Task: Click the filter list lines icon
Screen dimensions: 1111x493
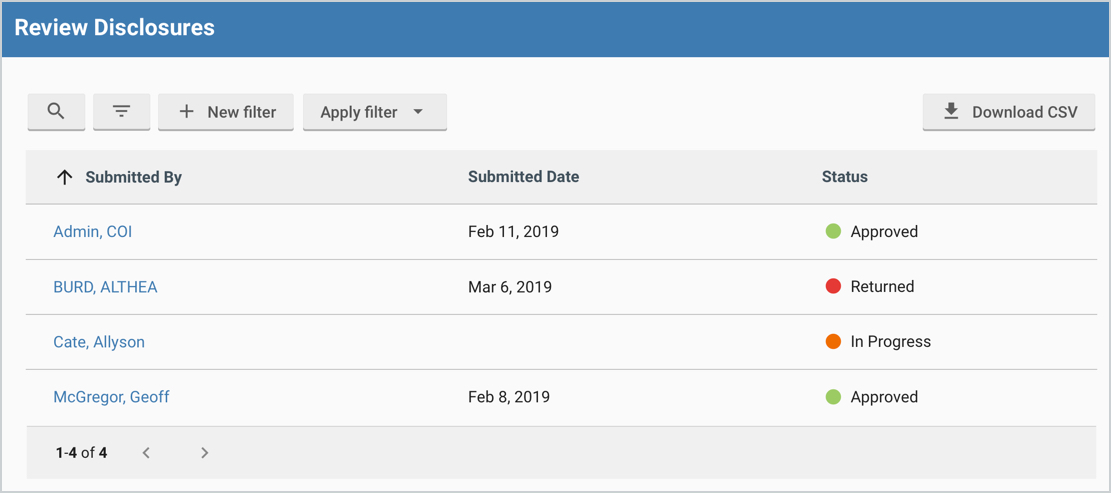Action: (x=122, y=111)
